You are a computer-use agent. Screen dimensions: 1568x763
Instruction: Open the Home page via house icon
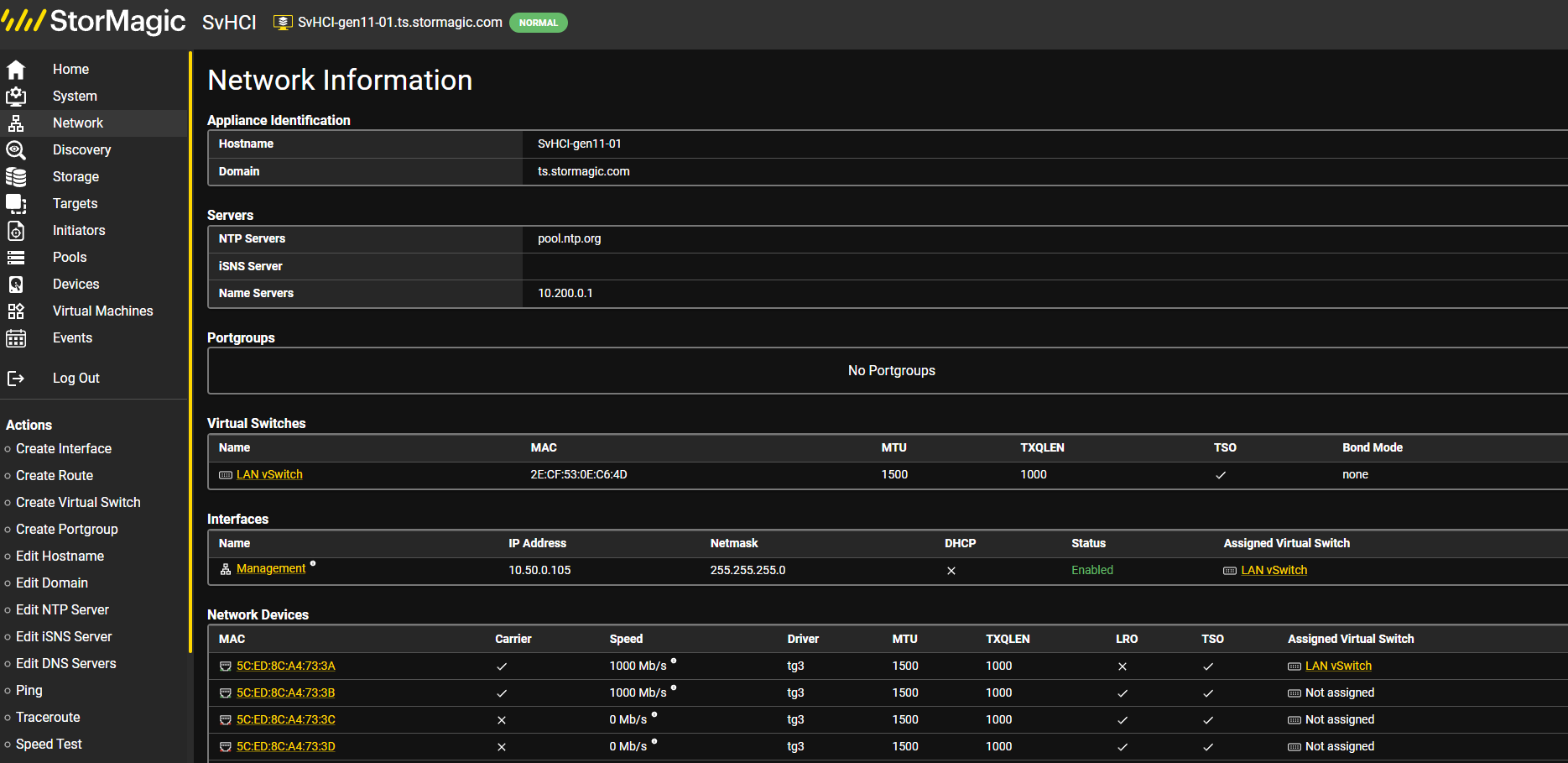[x=16, y=70]
